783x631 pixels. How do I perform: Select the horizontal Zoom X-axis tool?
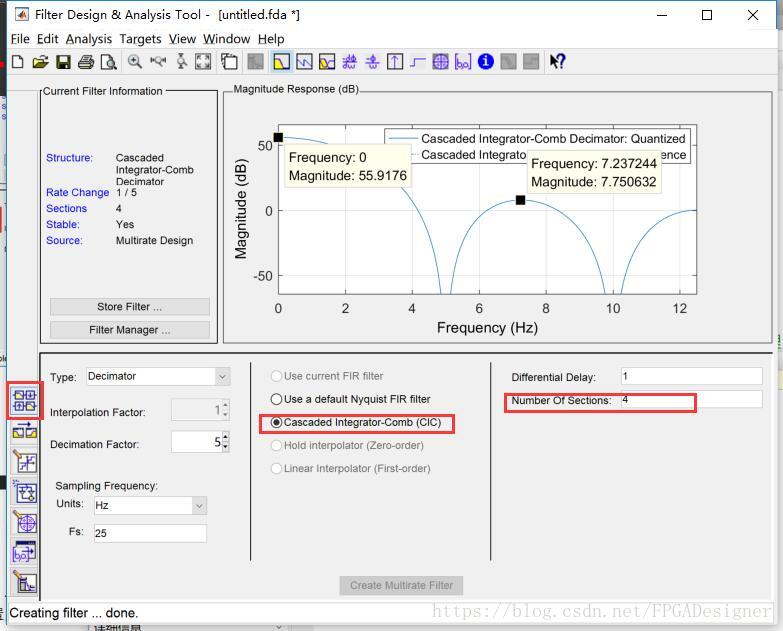click(158, 61)
